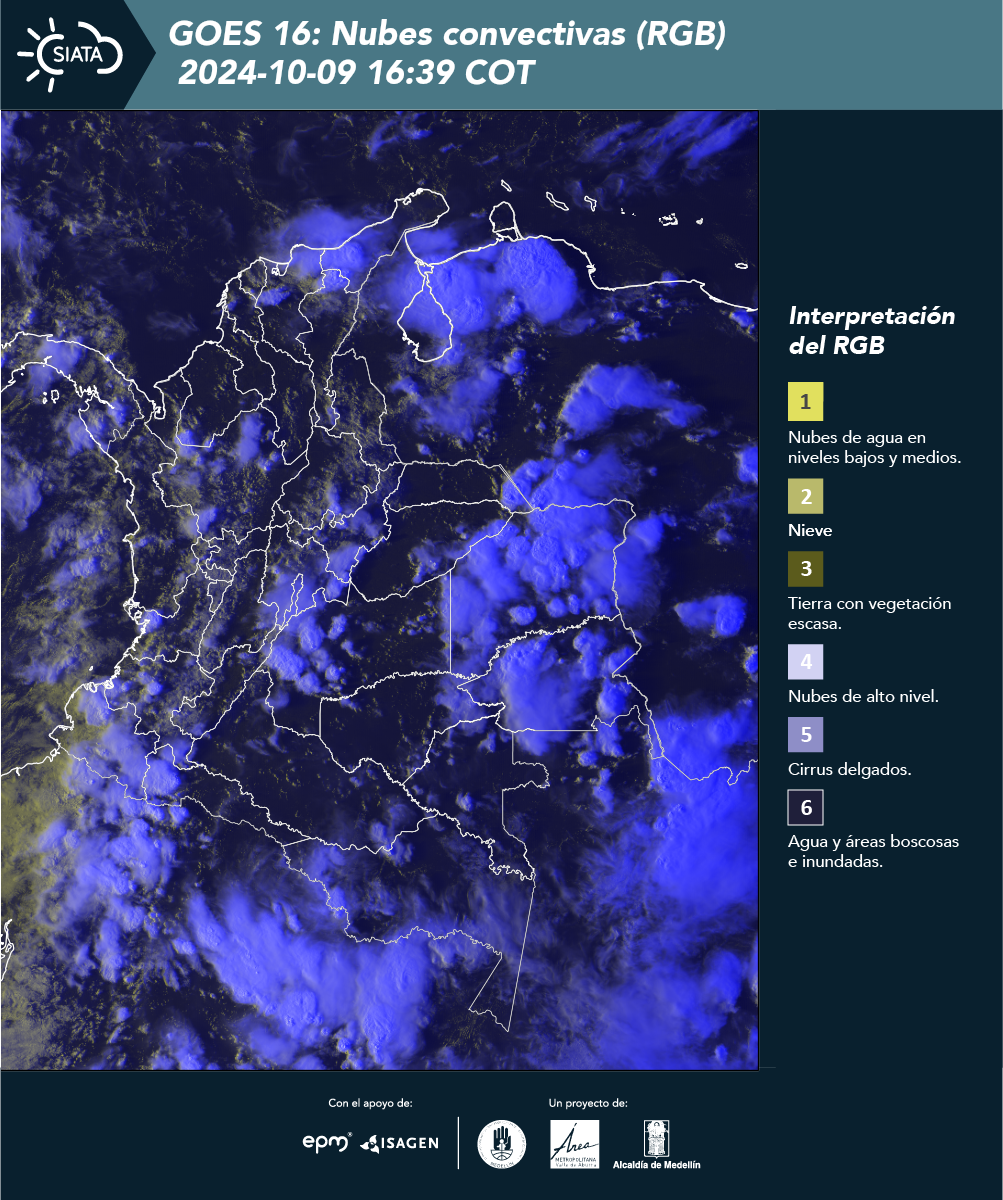Click the "Interpretación del RGB" legend heading

click(x=872, y=330)
